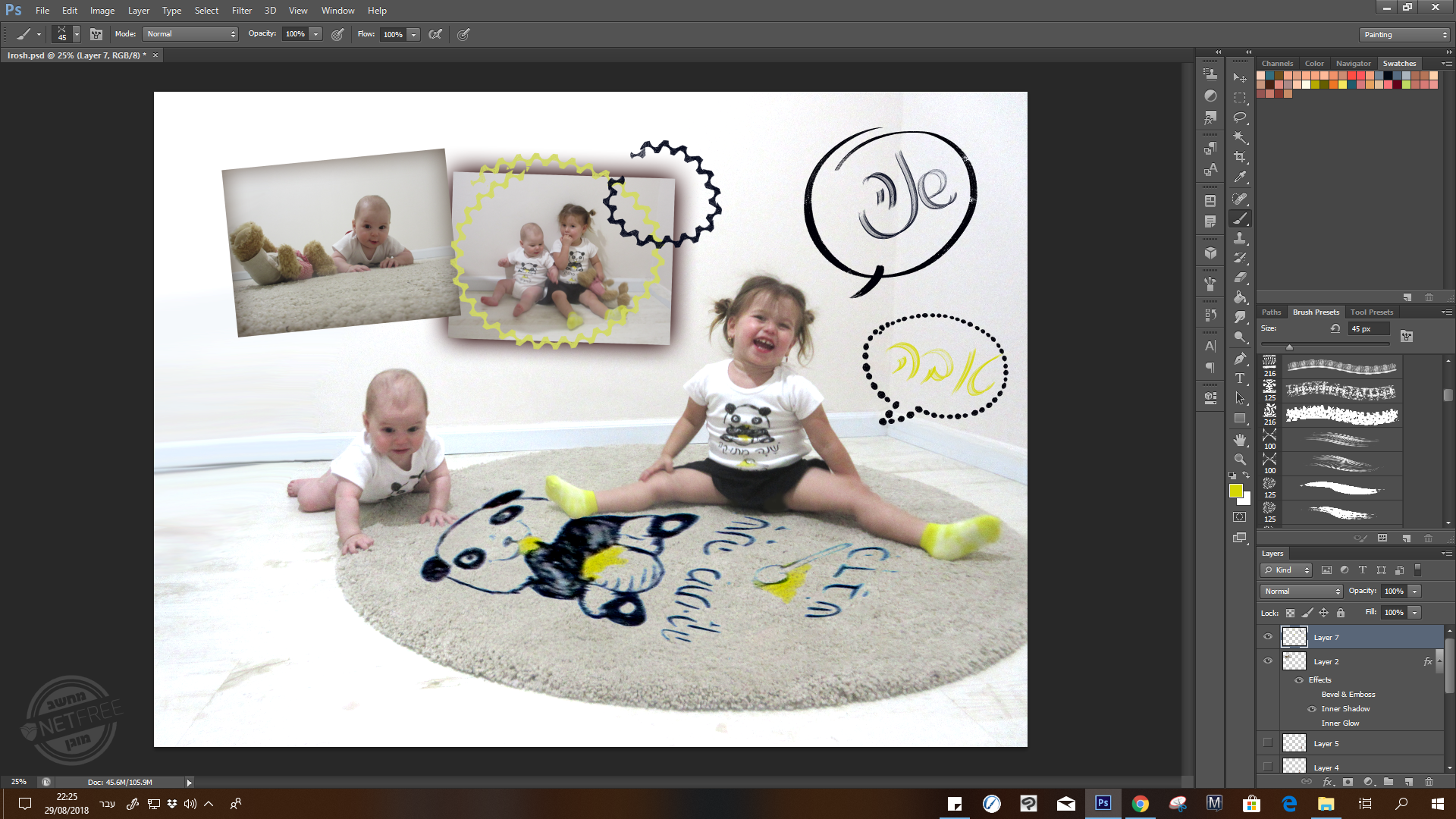The height and width of the screenshot is (819, 1456).
Task: Select the Crop tool
Action: [x=1240, y=157]
